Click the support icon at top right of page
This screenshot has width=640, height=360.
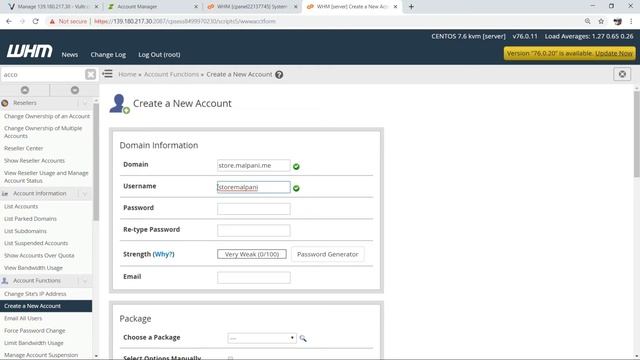(622, 74)
